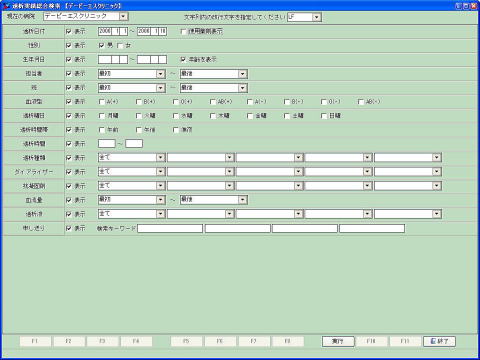Open the 担当者 starting-value dropdown
Screen dimensions: 480x360
pyautogui.click(x=161, y=74)
